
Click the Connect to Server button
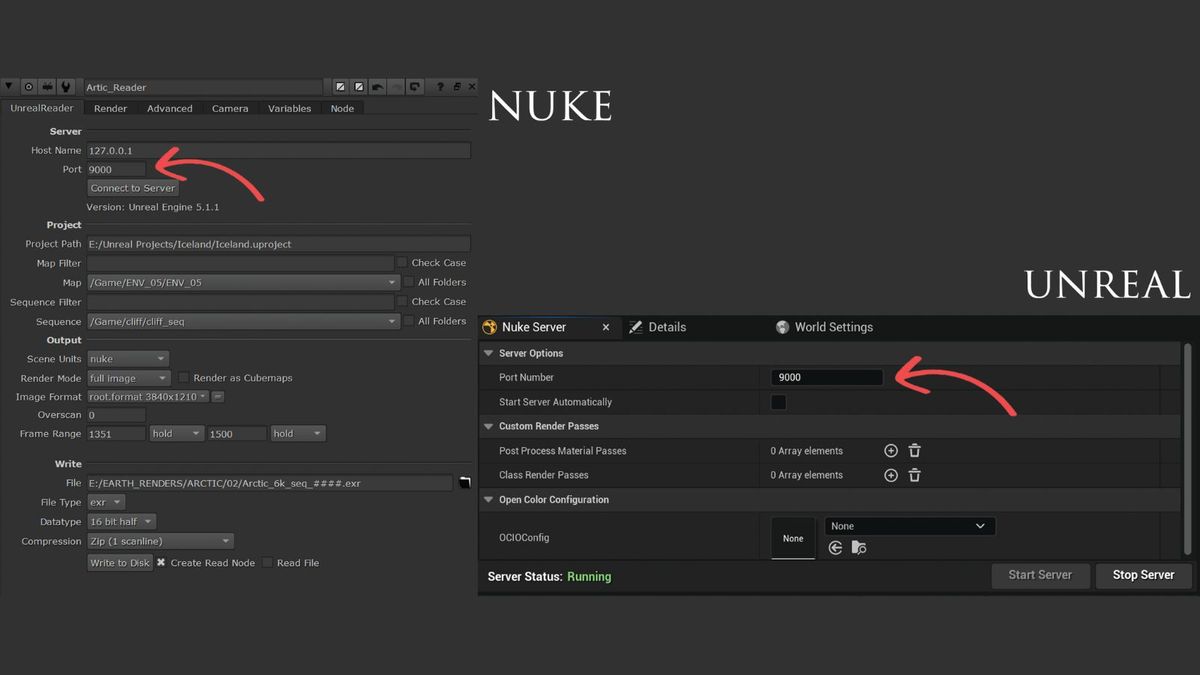point(132,188)
